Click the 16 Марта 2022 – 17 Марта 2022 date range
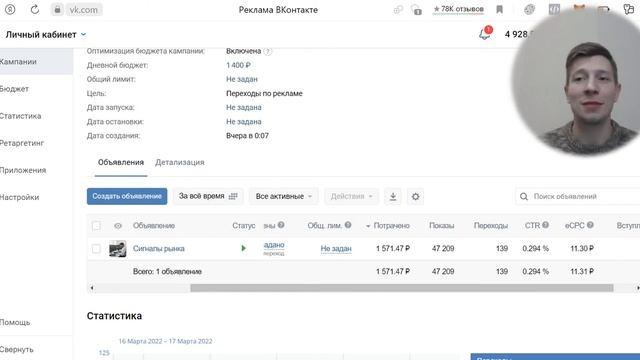Viewport: 640px width, 360px height. coord(165,341)
